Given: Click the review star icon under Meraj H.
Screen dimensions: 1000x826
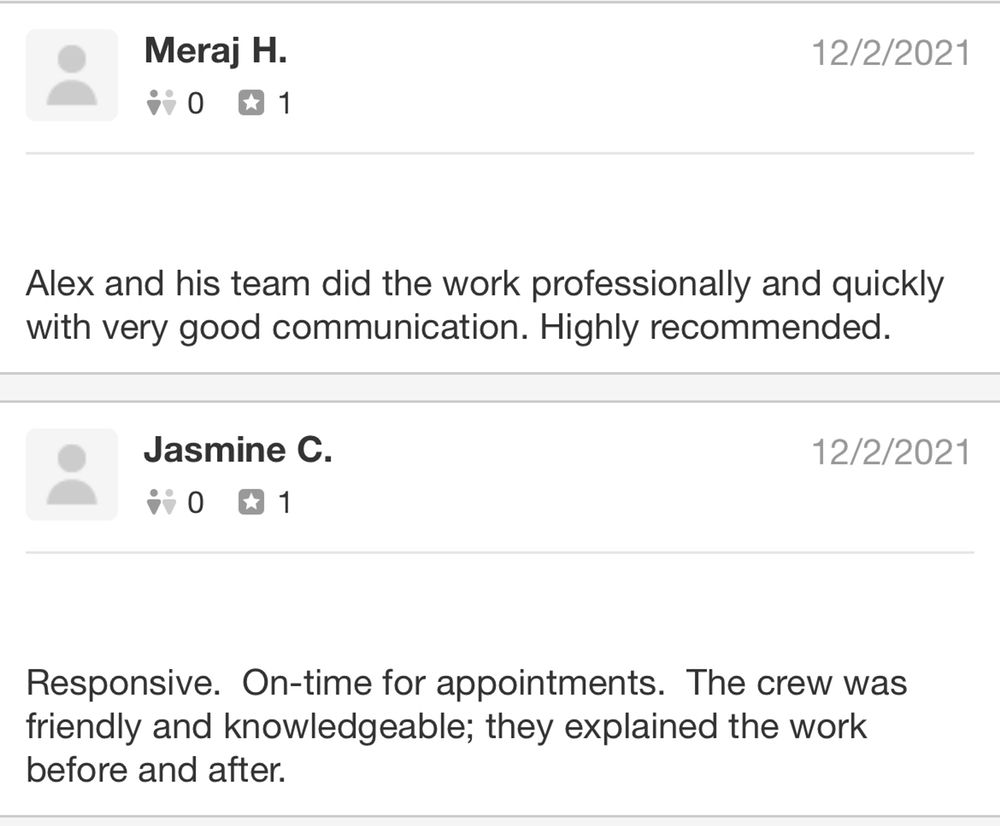Looking at the screenshot, I should [250, 103].
